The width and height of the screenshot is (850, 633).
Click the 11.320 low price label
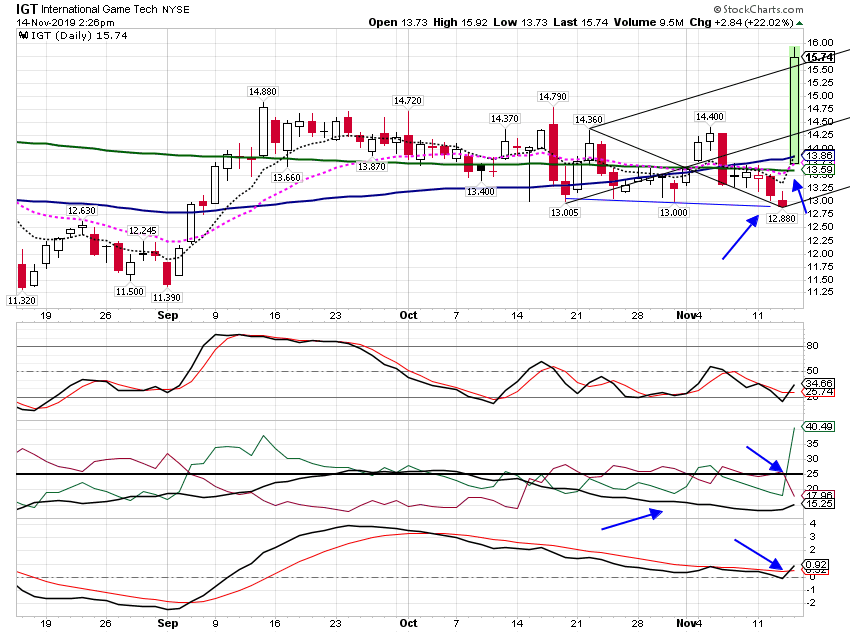(x=22, y=300)
